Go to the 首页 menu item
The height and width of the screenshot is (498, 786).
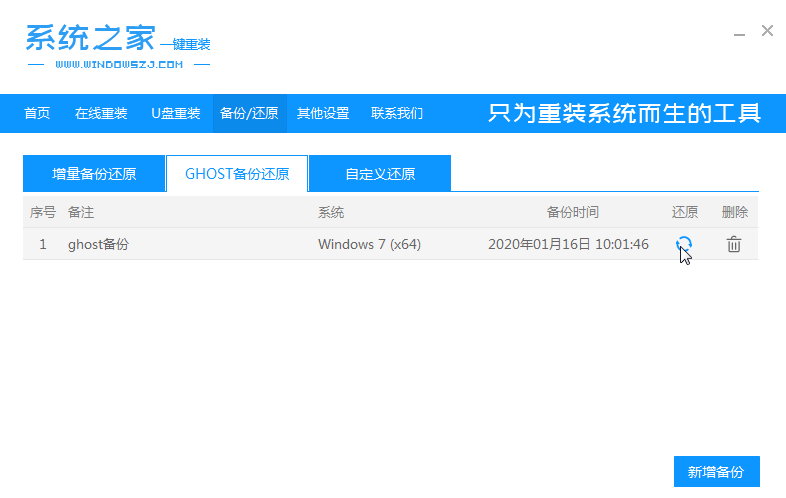(37, 113)
